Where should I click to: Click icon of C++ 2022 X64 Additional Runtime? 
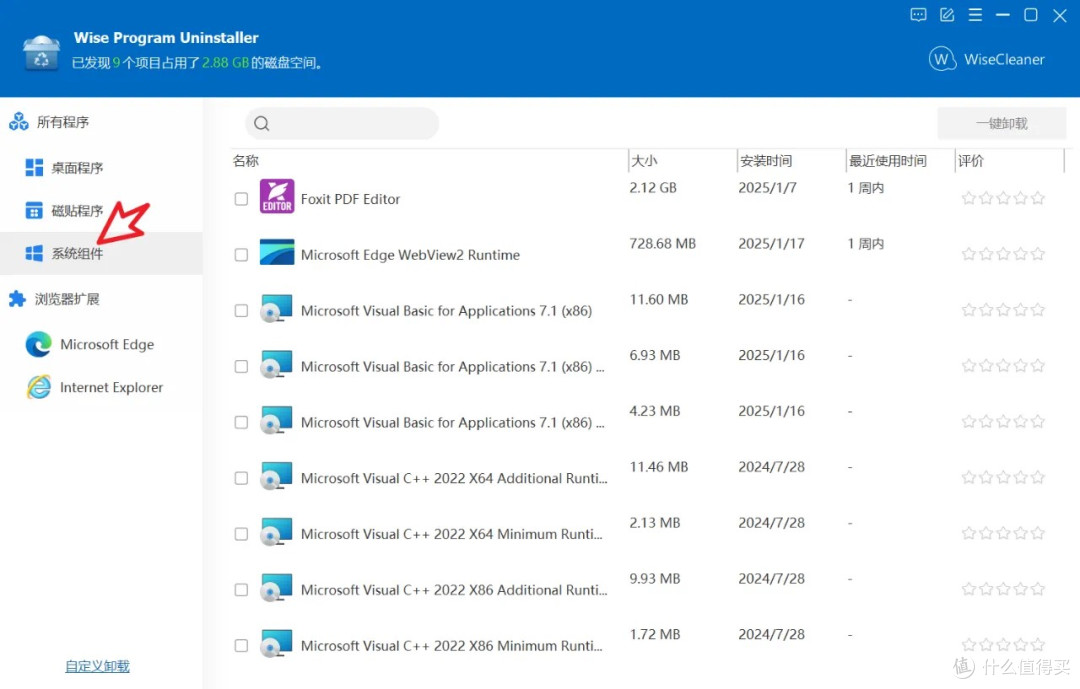(276, 476)
